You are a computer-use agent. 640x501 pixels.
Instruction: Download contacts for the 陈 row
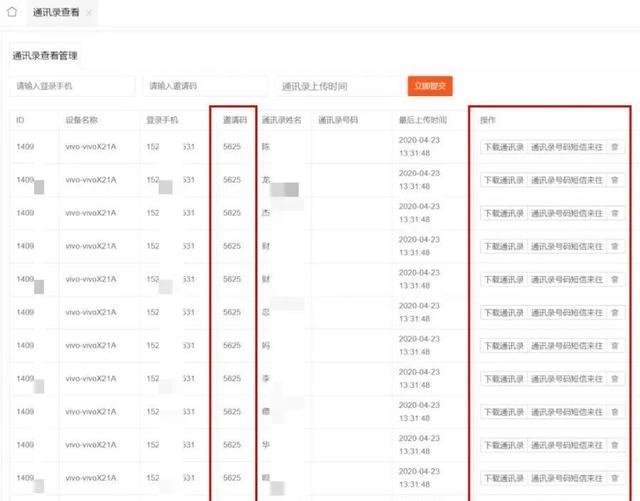(x=504, y=147)
